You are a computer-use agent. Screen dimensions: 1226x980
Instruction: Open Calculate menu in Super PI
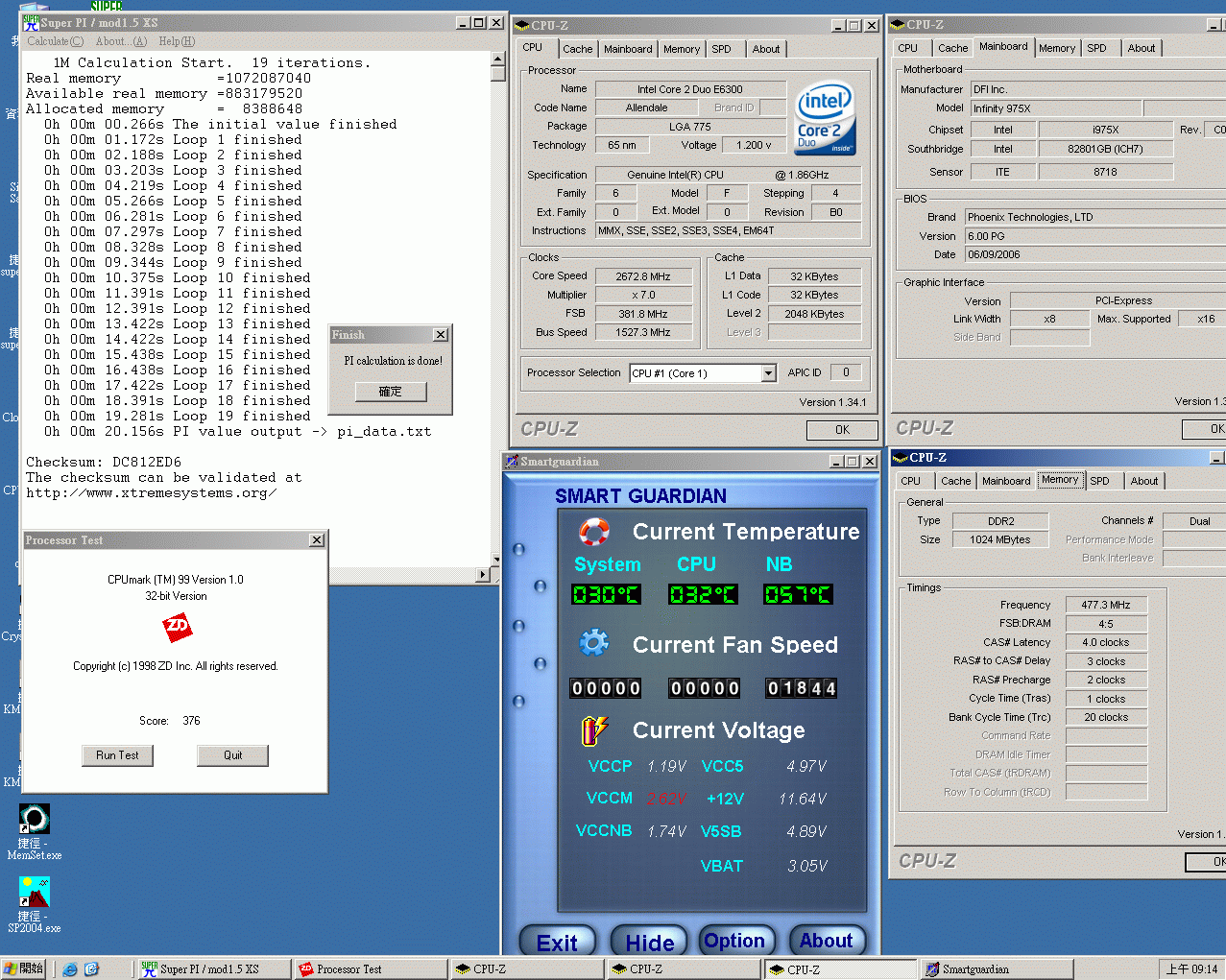click(x=55, y=41)
